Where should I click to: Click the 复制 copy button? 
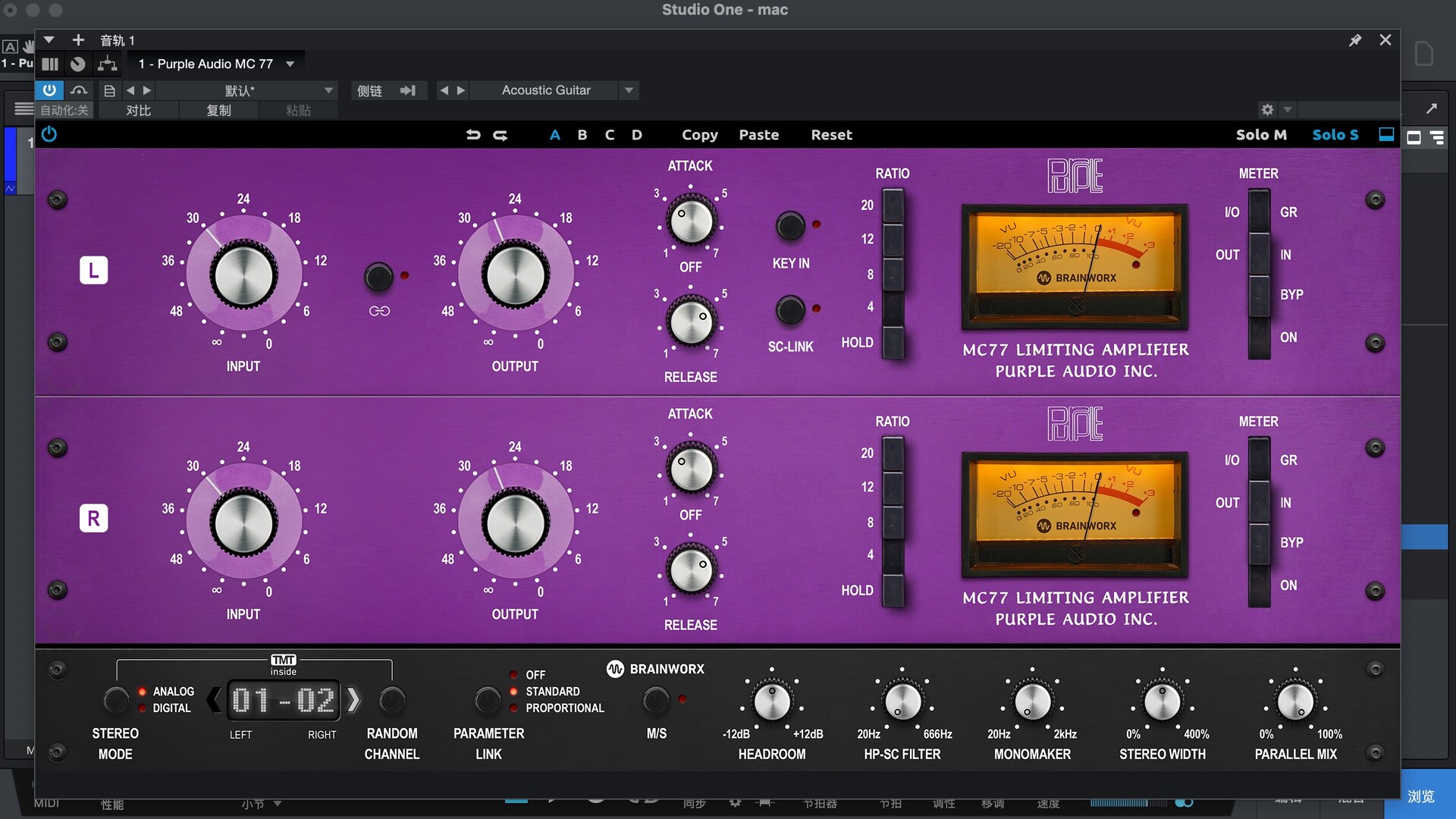click(x=219, y=110)
